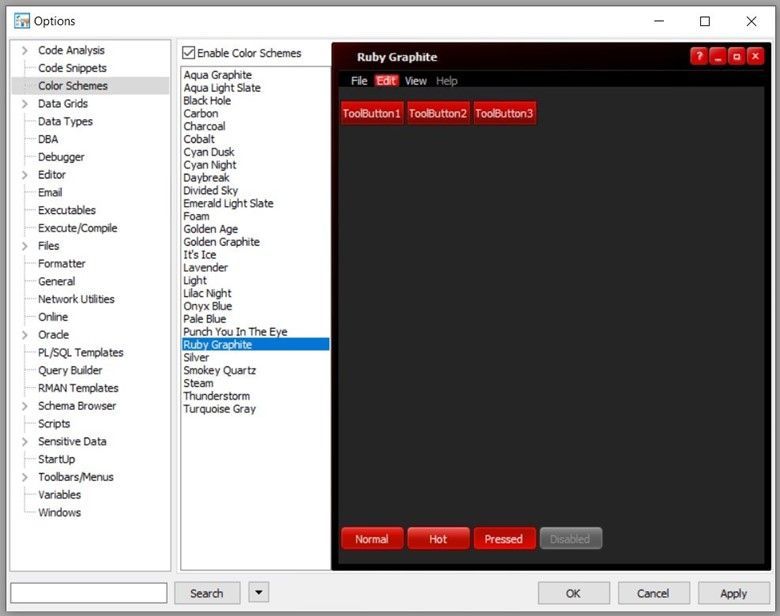
Task: Open File menu in preview pane
Action: (x=359, y=81)
